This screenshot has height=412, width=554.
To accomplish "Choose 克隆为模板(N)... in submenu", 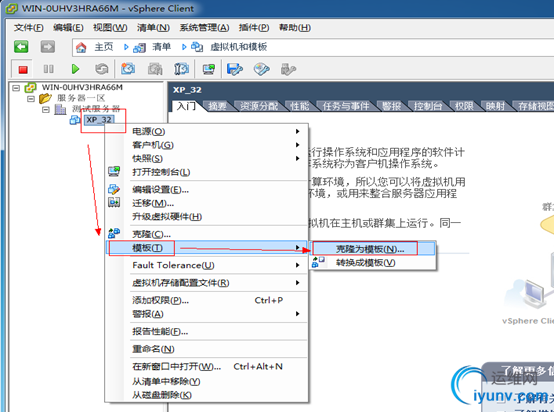I will 373,249.
